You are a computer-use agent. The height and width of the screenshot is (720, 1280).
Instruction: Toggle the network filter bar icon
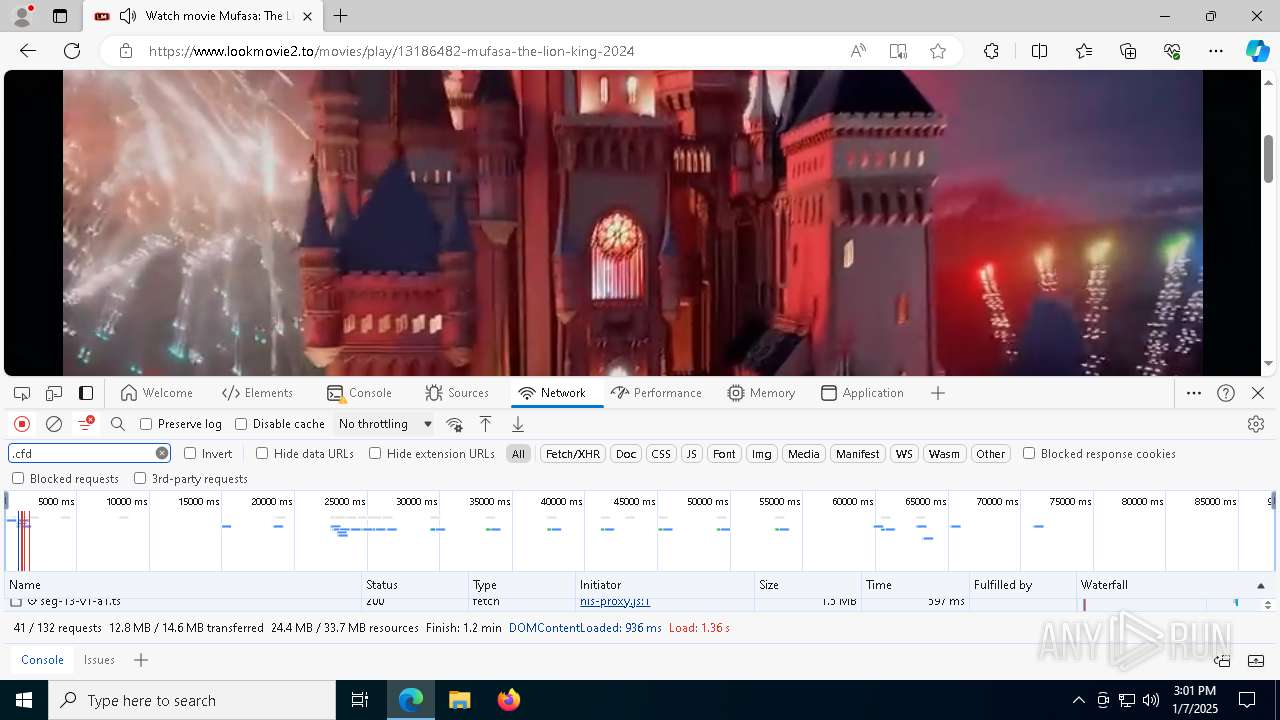(86, 424)
